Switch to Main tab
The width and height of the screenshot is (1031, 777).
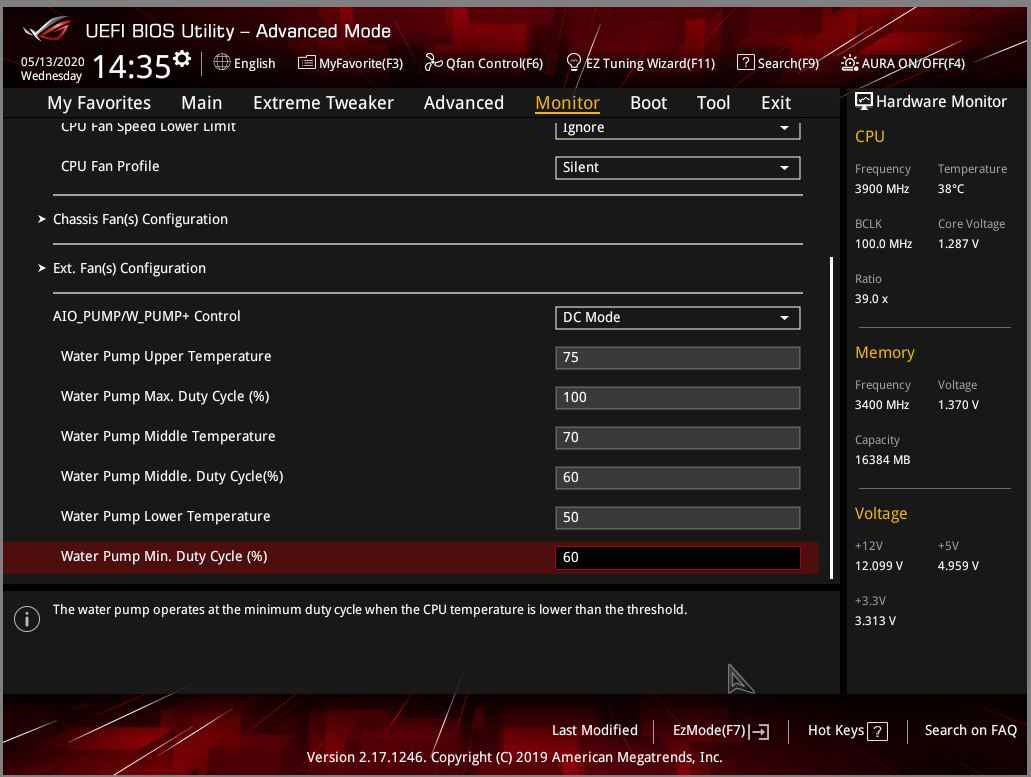tap(202, 103)
